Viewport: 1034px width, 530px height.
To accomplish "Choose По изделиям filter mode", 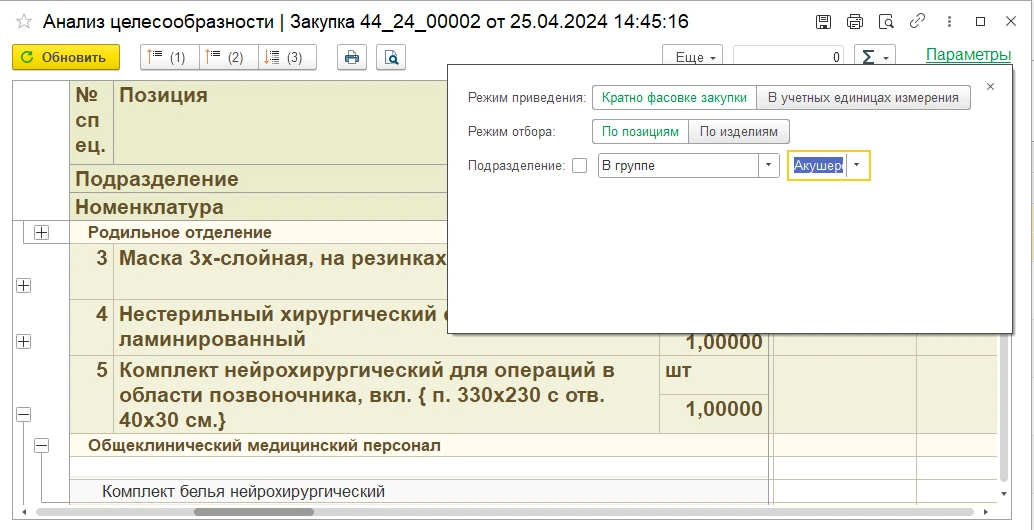I will [739, 131].
